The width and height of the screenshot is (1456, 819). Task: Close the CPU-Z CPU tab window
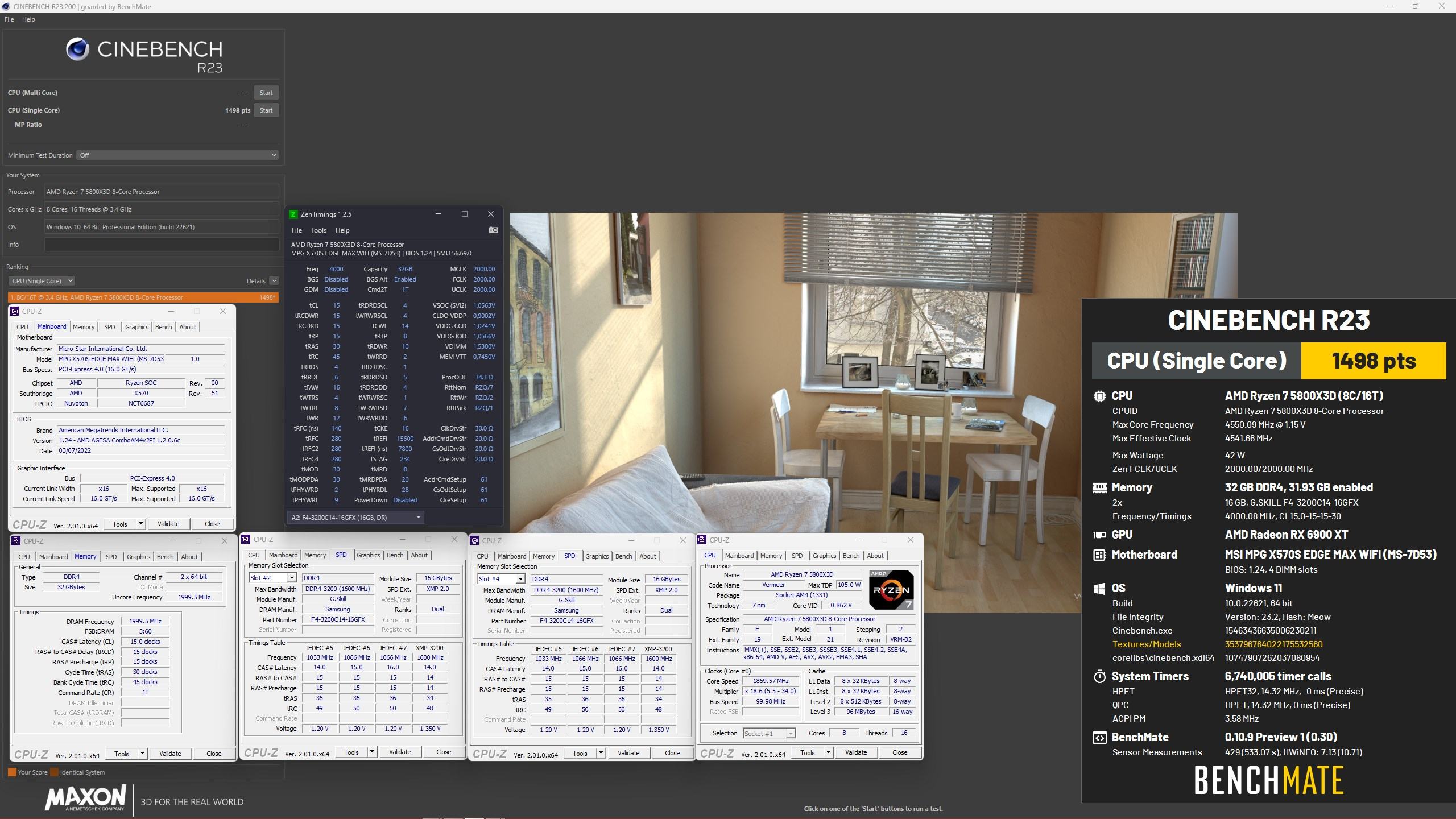[x=910, y=540]
